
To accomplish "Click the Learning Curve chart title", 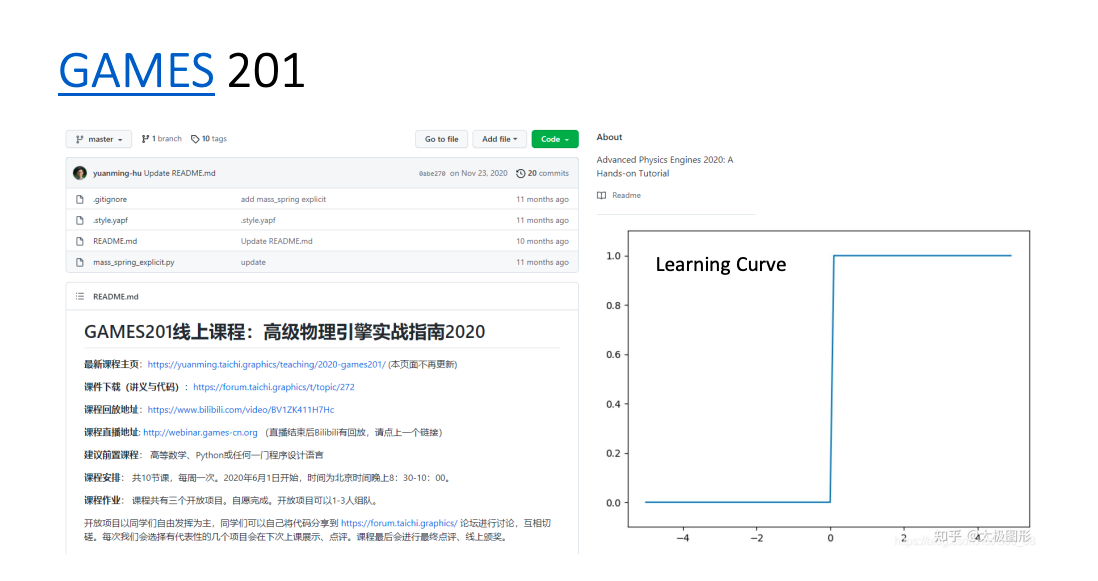I will [x=721, y=265].
